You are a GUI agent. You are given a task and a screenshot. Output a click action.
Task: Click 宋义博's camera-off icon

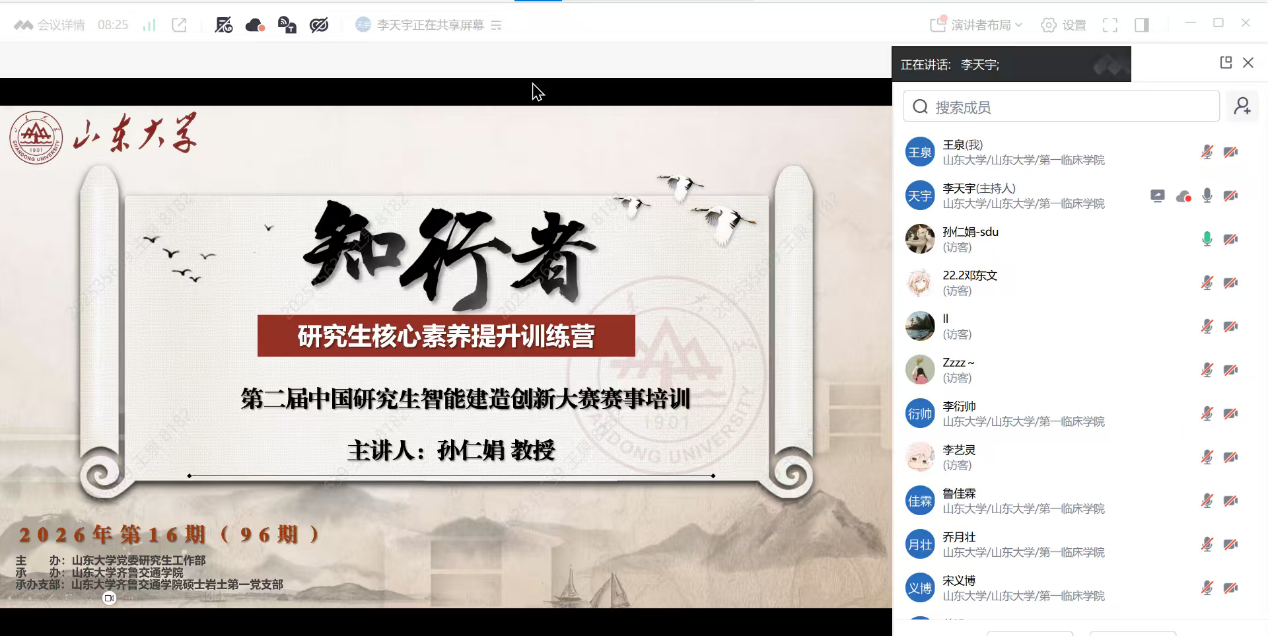pos(1231,588)
